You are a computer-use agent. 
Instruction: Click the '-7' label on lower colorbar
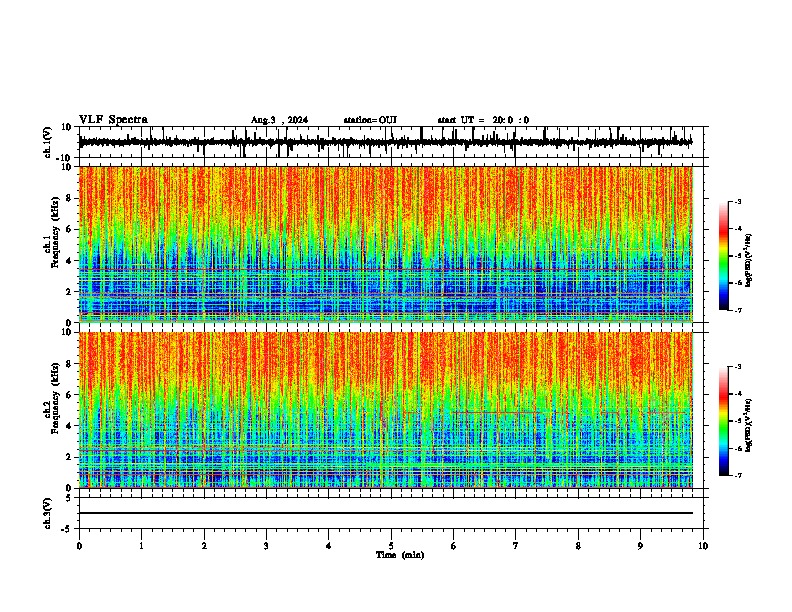(x=738, y=476)
